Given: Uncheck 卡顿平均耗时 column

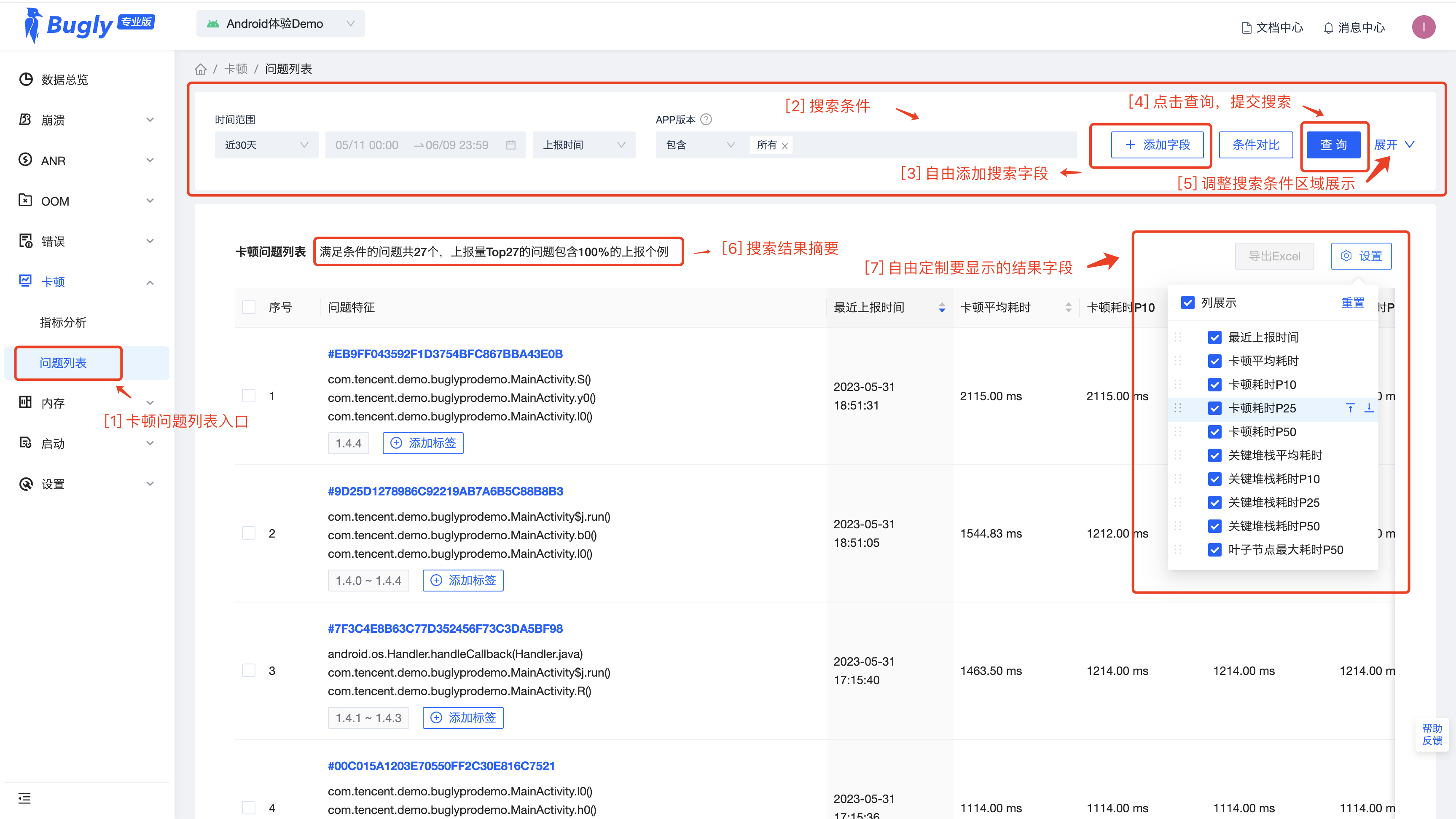Looking at the screenshot, I should (1214, 361).
